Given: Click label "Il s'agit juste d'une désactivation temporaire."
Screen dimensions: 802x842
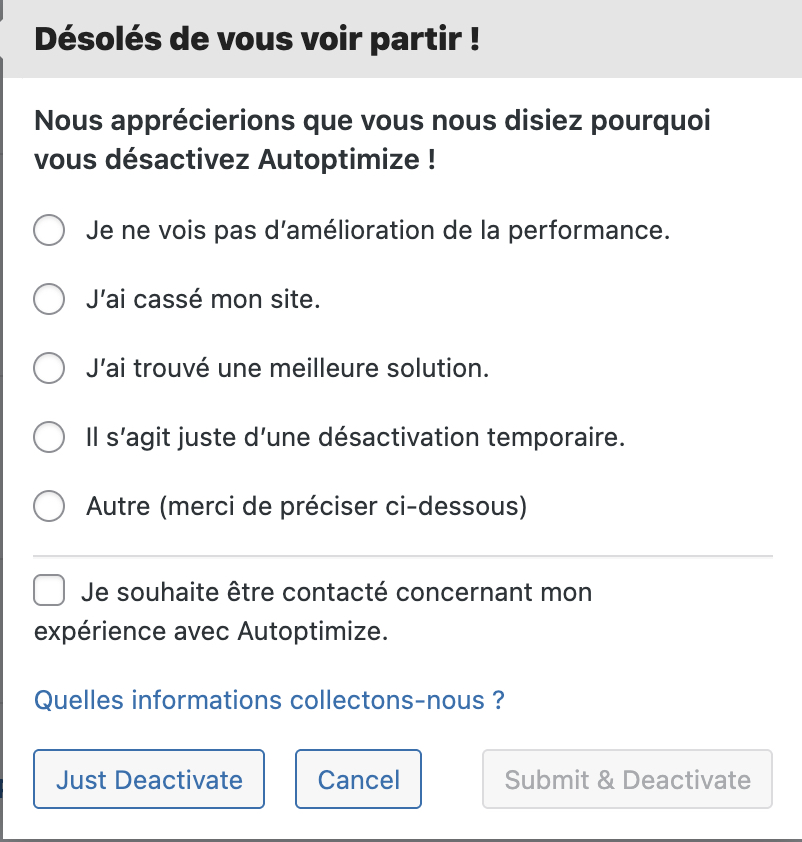Looking at the screenshot, I should (355, 437).
